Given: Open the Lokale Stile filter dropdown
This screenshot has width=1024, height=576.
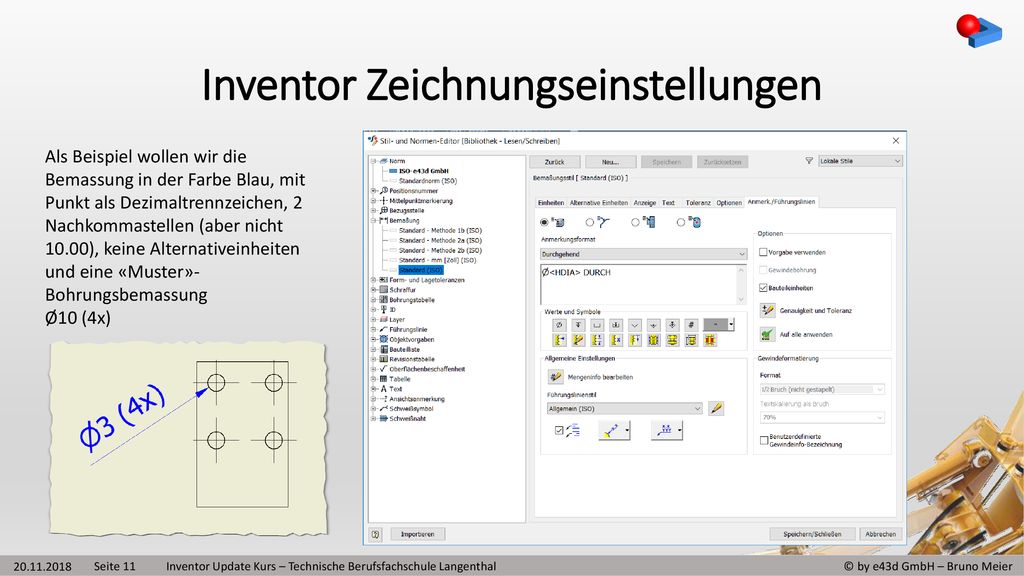Looking at the screenshot, I should click(x=860, y=161).
